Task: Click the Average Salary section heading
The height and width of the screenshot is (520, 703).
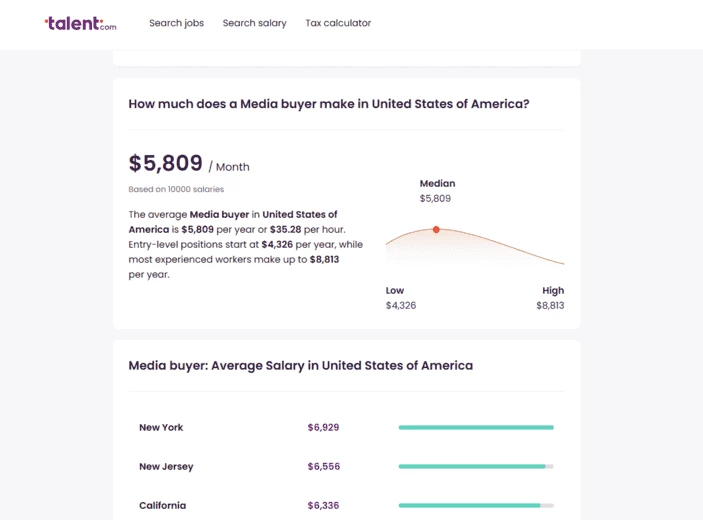Action: tap(300, 365)
